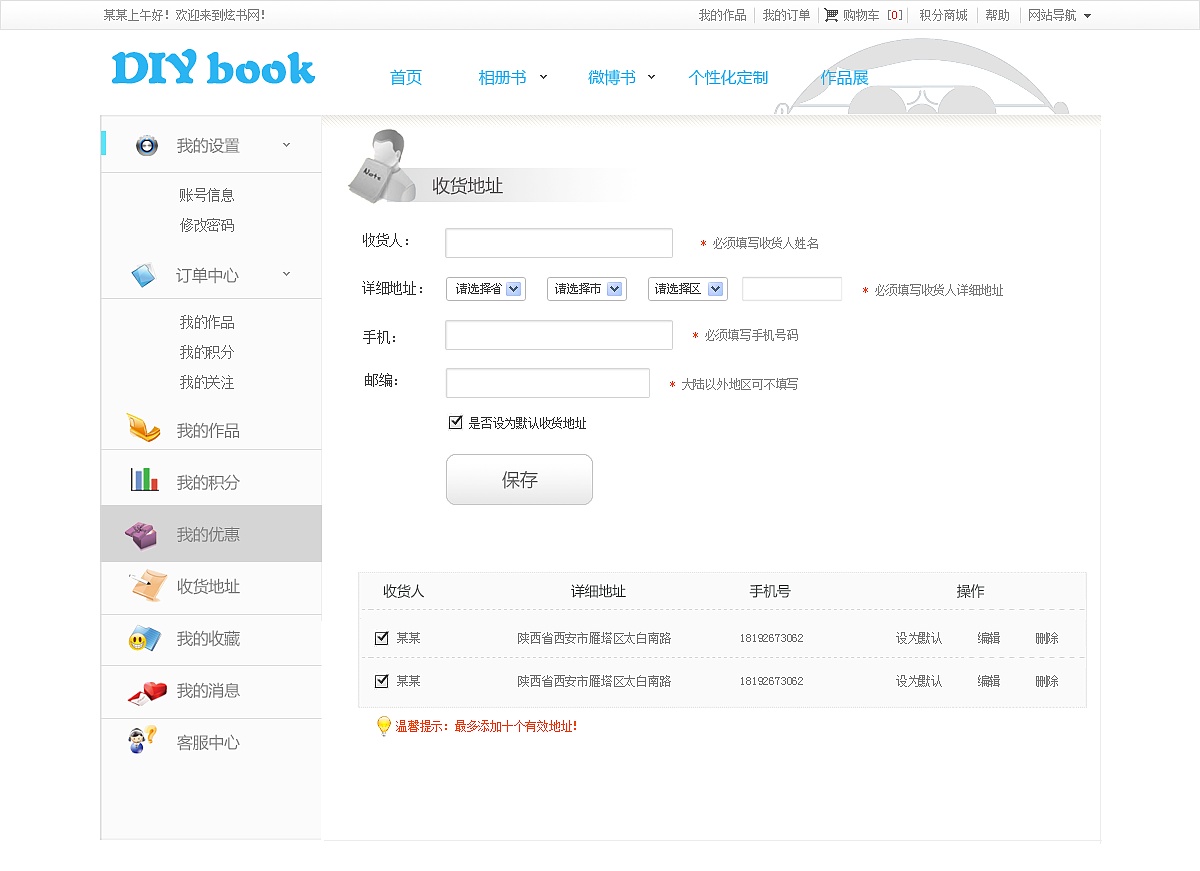Open 相册书 navigation item
This screenshot has width=1200, height=871.
point(502,77)
